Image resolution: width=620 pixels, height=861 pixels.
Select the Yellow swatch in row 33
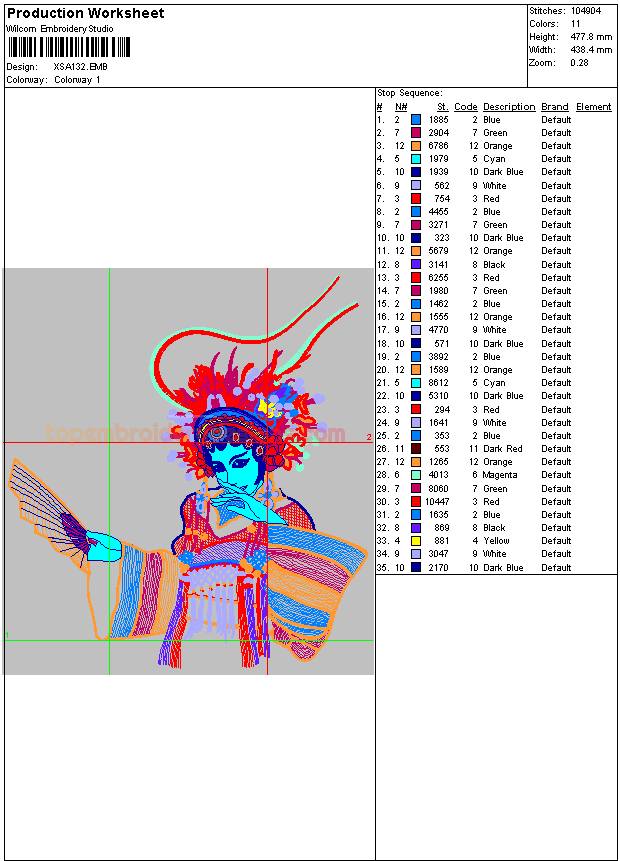click(416, 541)
